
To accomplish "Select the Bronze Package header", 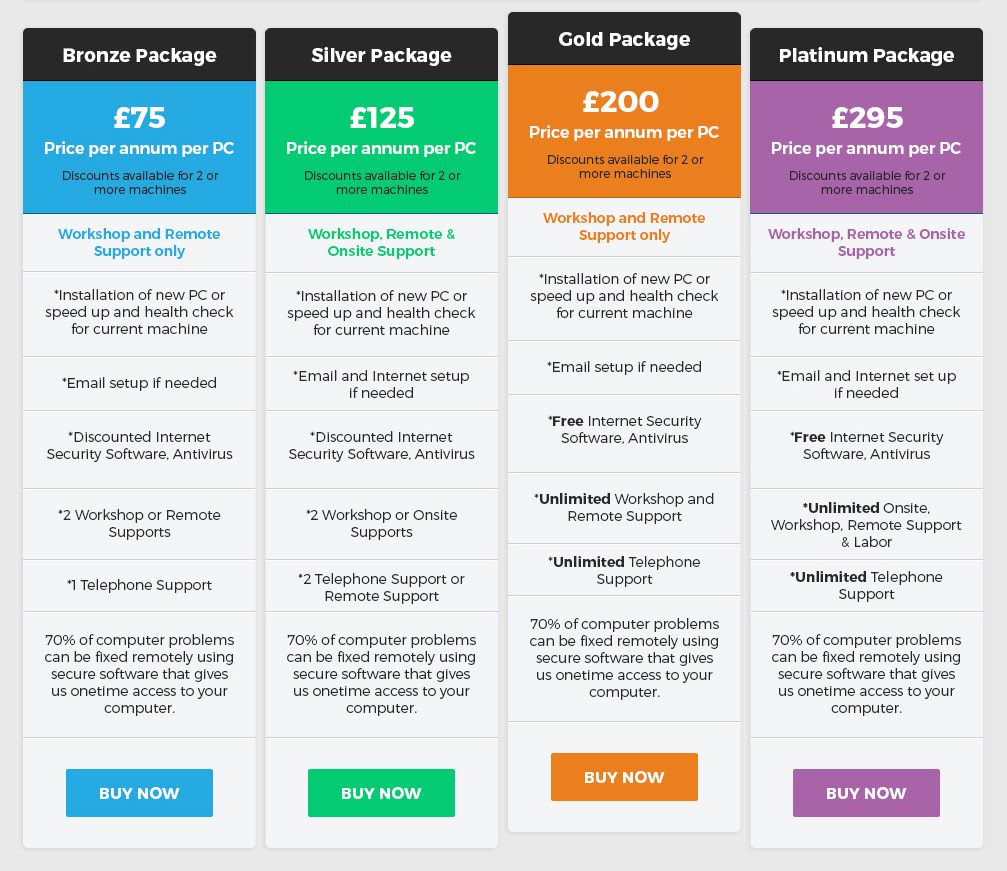I will point(139,55).
